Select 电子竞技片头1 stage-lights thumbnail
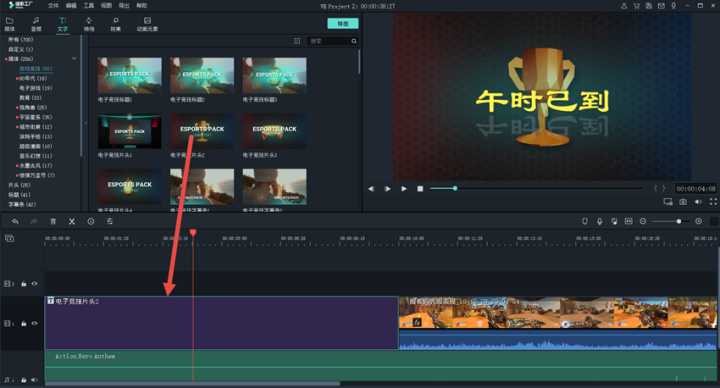Image resolution: width=720 pixels, height=388 pixels. click(129, 131)
